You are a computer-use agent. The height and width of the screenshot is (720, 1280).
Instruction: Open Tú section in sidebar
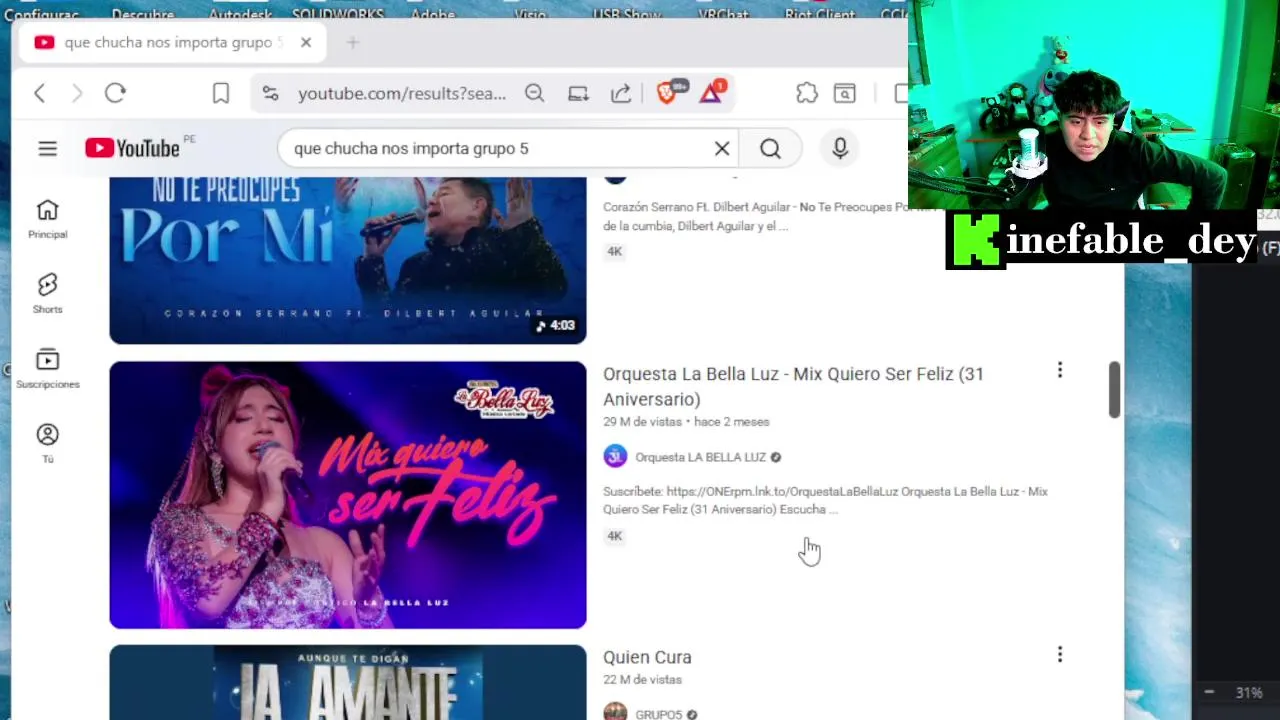coord(47,443)
